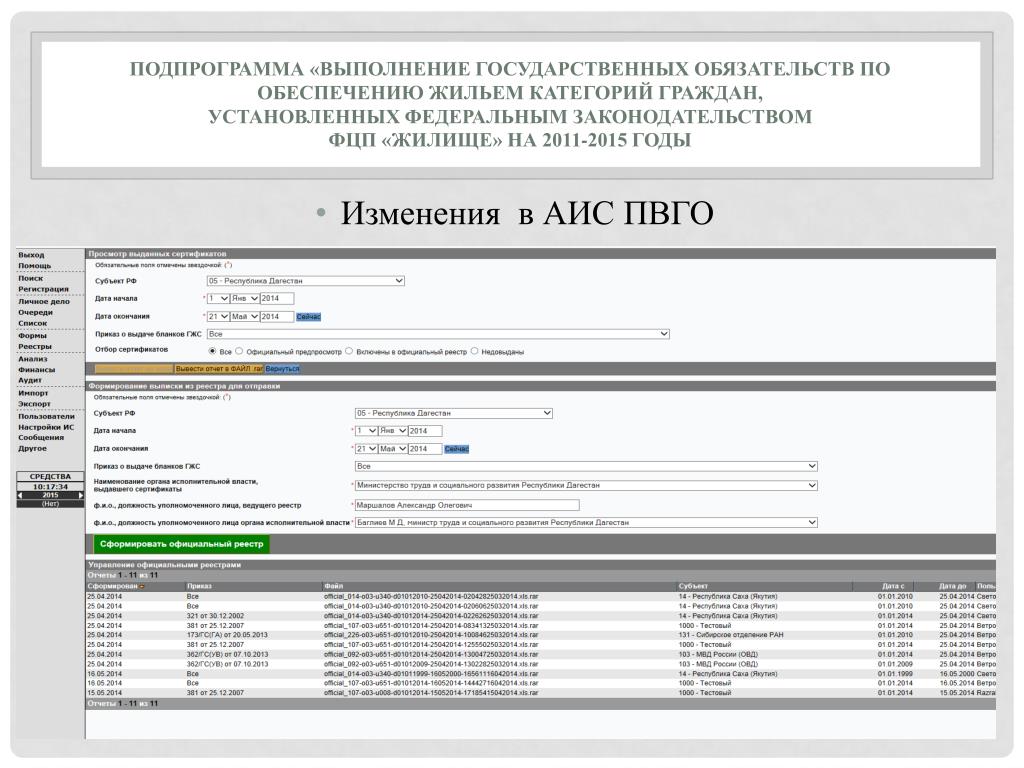
Task: Select Официальный предпросмотр radio option
Action: click(239, 351)
